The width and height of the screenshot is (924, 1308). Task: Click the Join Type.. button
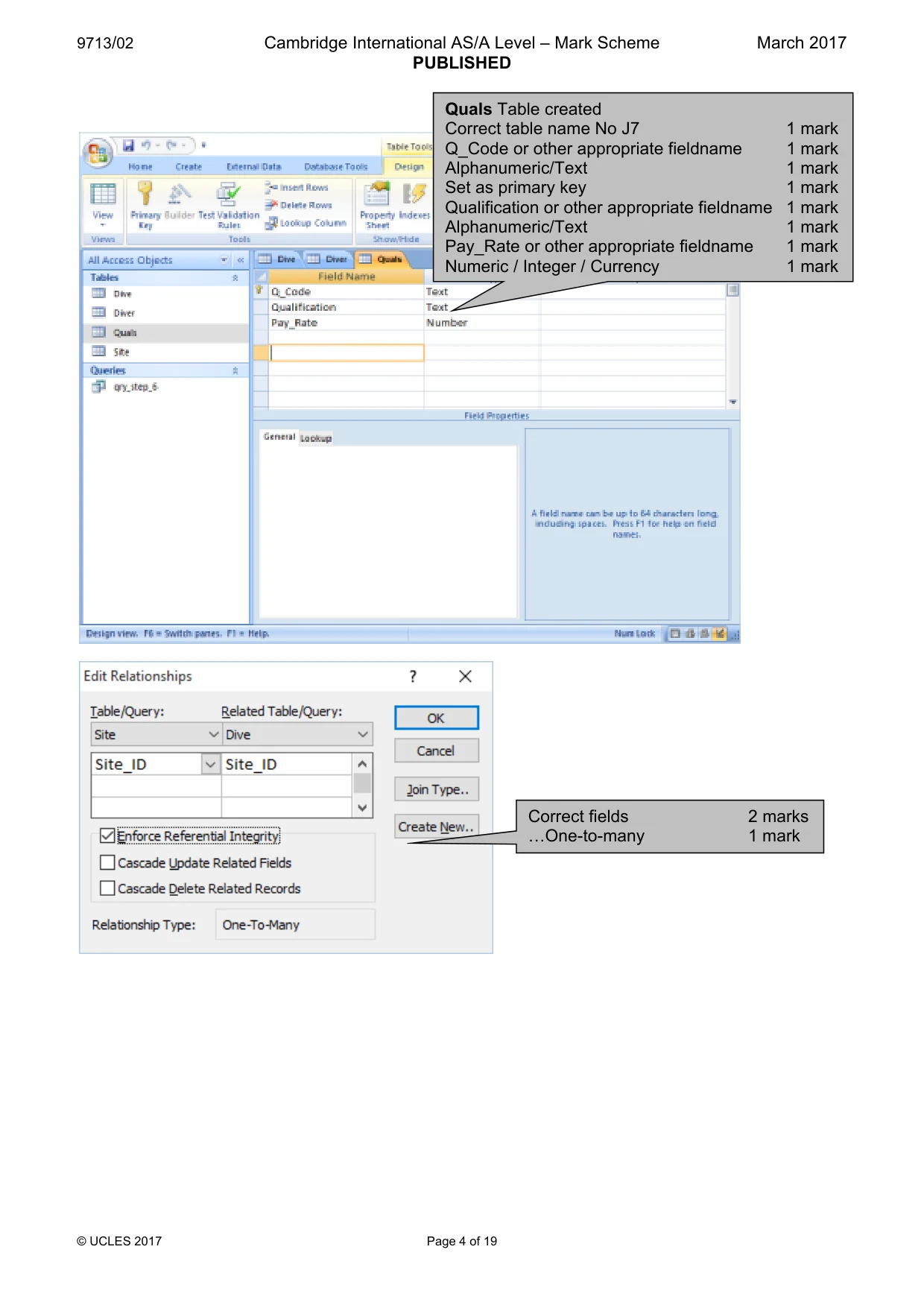tap(436, 789)
